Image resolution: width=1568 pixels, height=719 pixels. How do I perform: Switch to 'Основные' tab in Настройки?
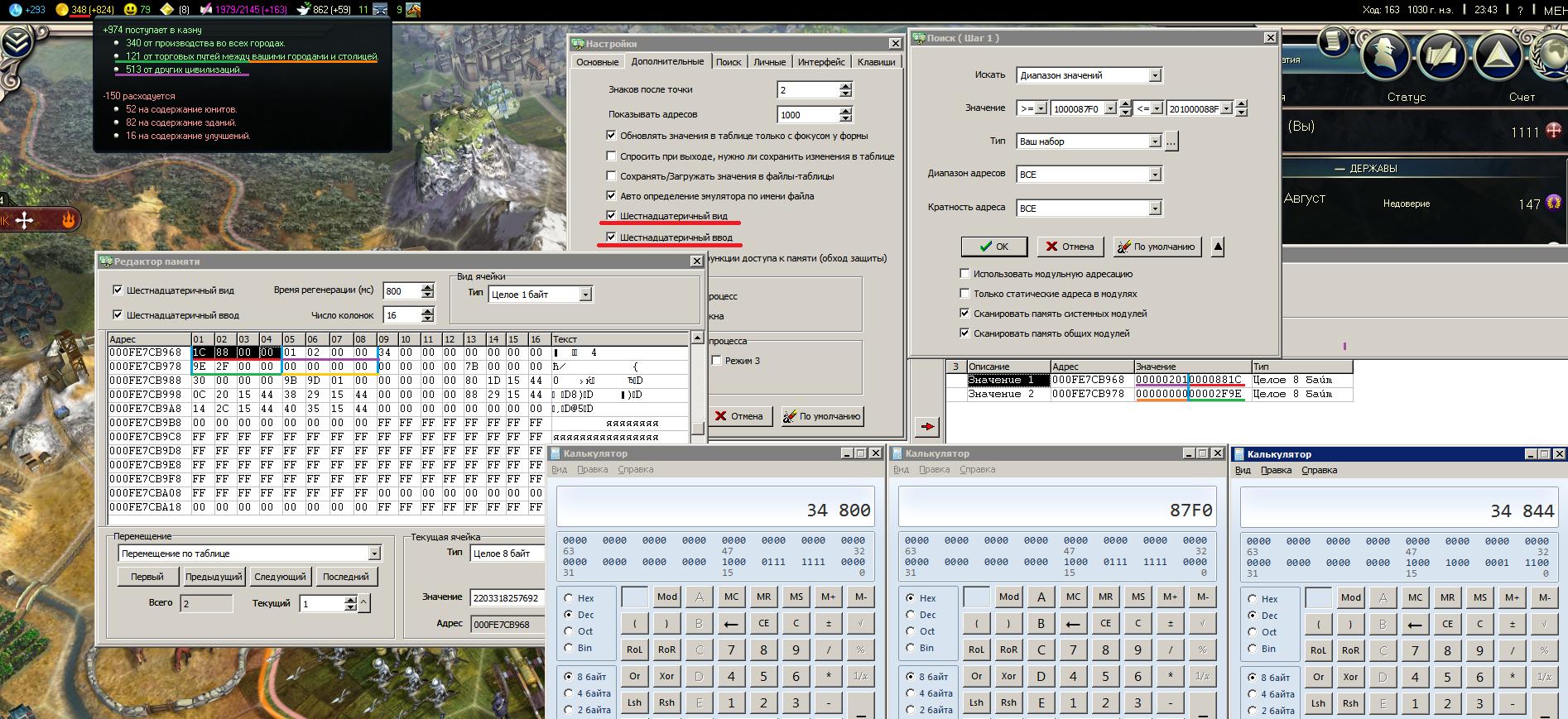click(597, 62)
